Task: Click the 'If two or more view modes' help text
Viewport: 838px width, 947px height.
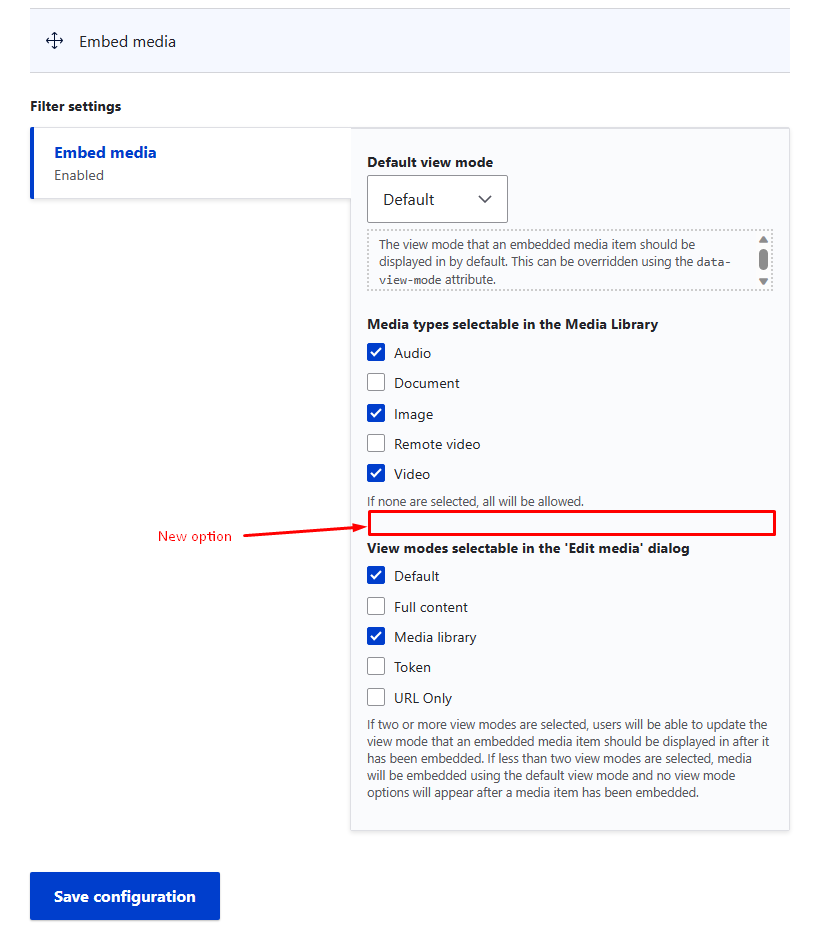Action: 568,759
